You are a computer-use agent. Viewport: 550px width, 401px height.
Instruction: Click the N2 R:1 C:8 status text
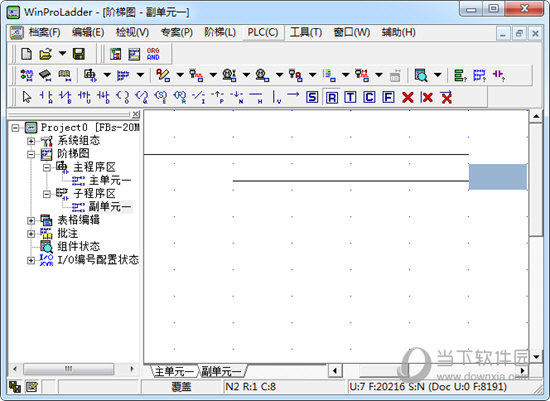(250, 387)
